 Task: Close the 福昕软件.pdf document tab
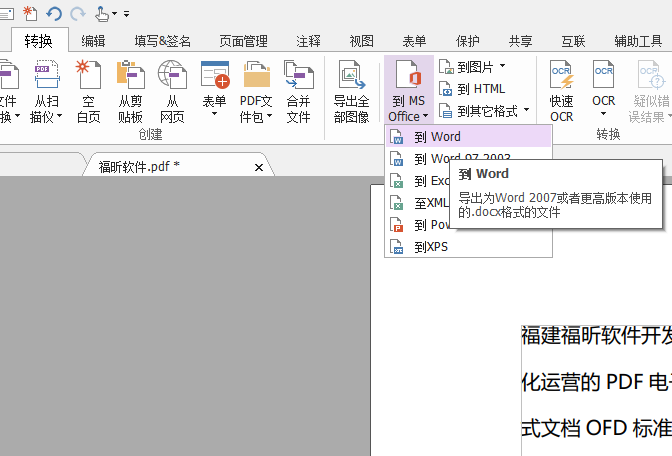[x=259, y=167]
